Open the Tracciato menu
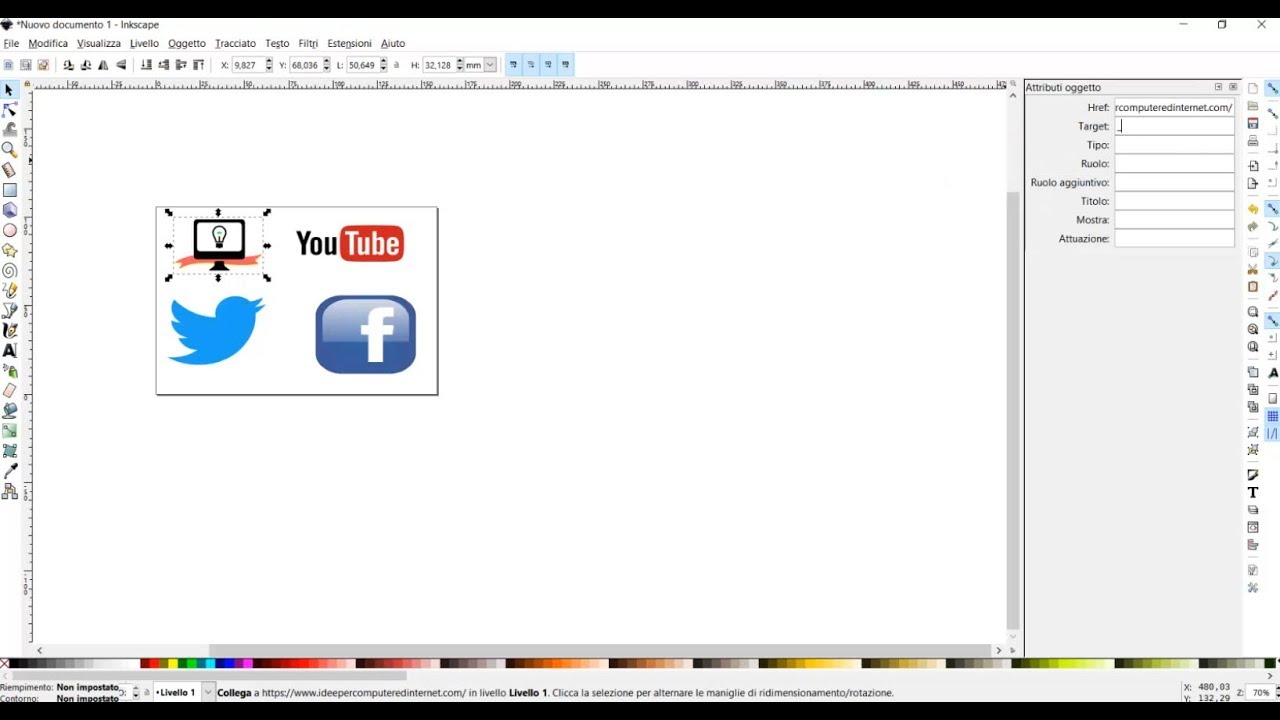Viewport: 1280px width, 720px height. click(235, 44)
